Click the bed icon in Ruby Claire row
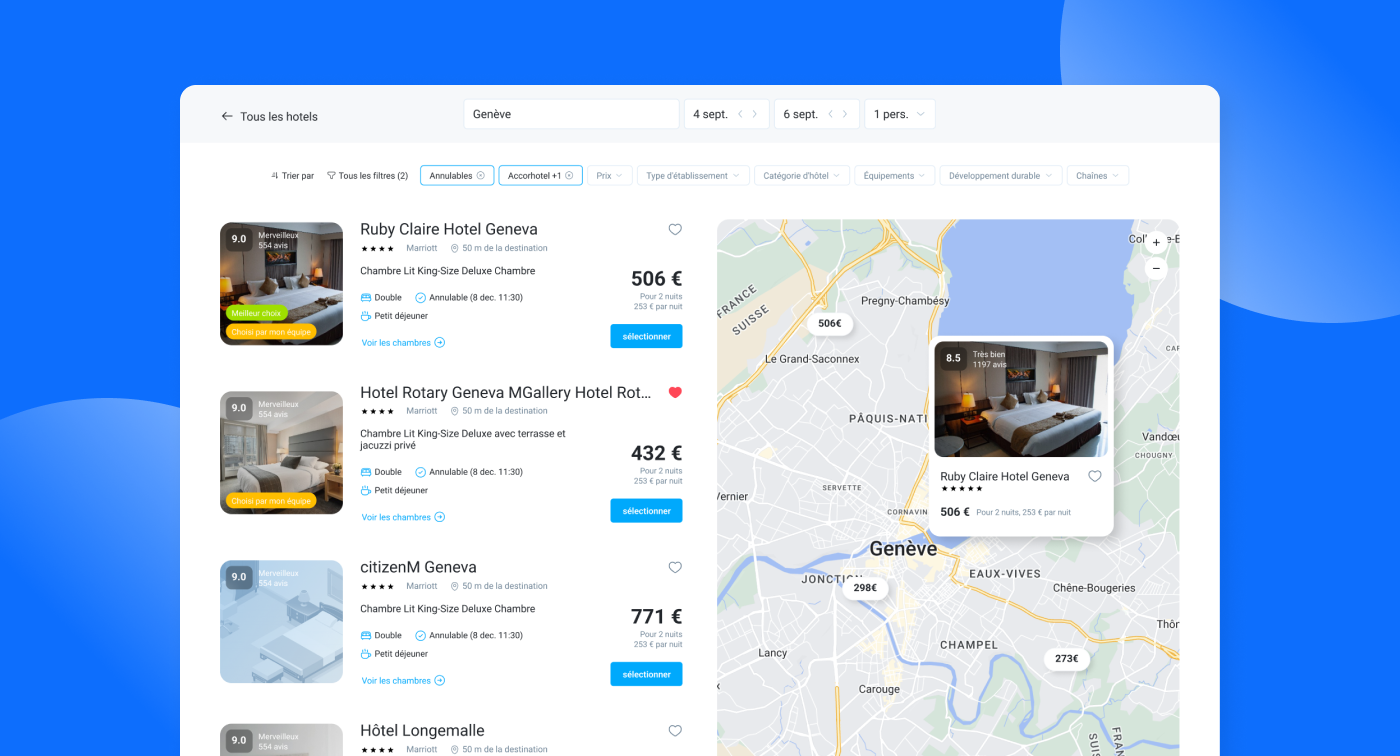The image size is (1400, 756). point(366,298)
